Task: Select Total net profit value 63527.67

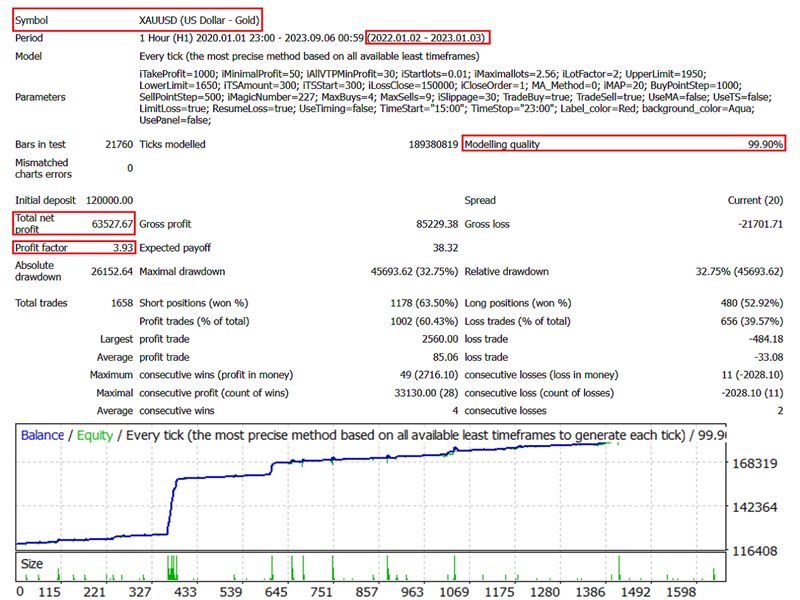Action: click(112, 224)
